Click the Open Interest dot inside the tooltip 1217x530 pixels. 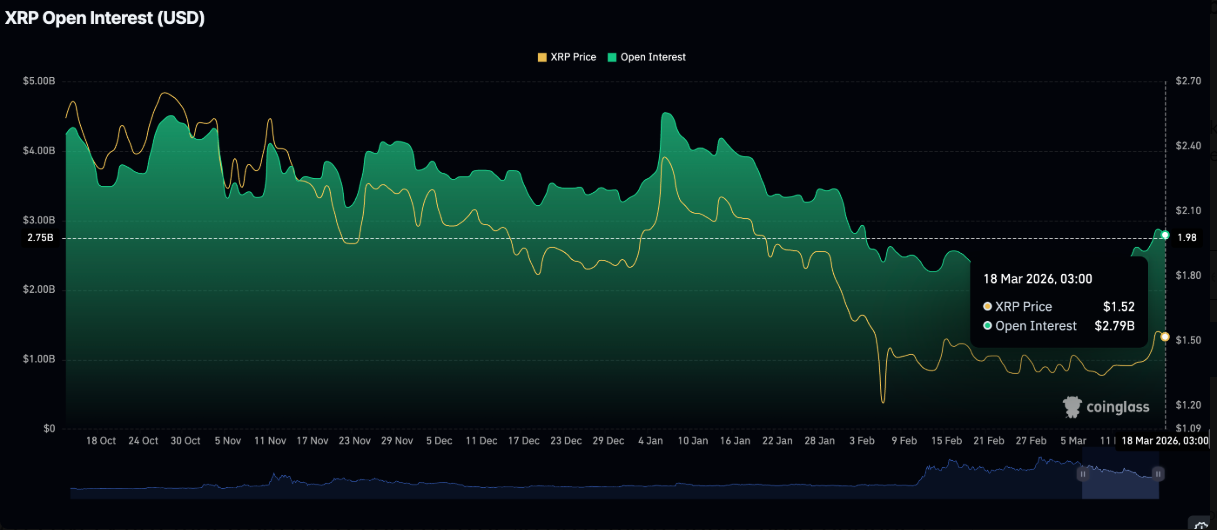[x=988, y=326]
